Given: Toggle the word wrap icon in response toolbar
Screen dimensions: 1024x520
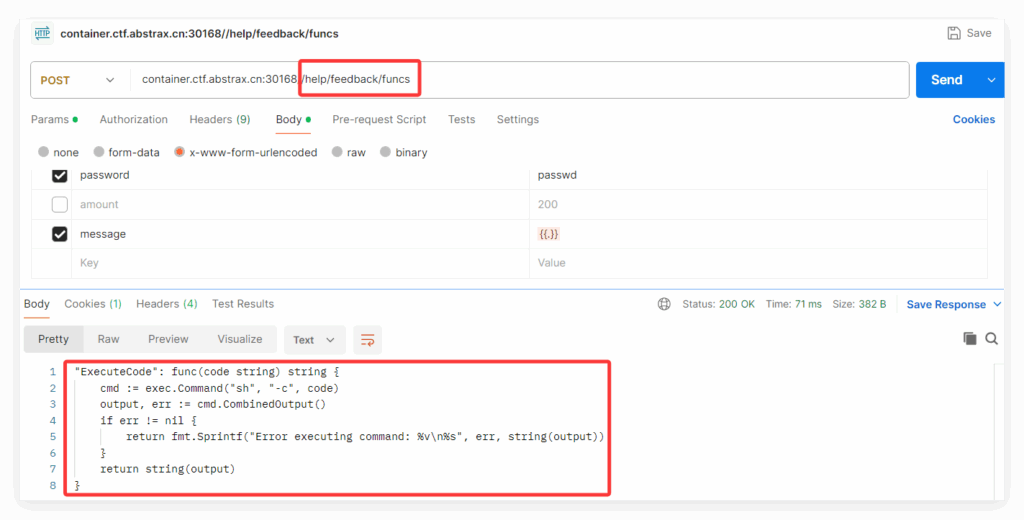Looking at the screenshot, I should [x=367, y=340].
